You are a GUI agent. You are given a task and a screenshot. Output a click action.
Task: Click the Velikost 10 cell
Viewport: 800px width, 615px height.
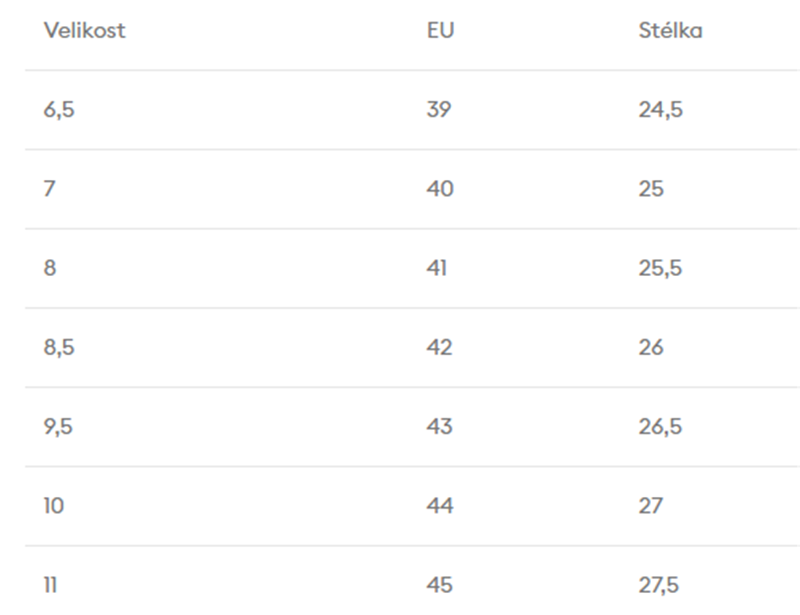tap(53, 506)
